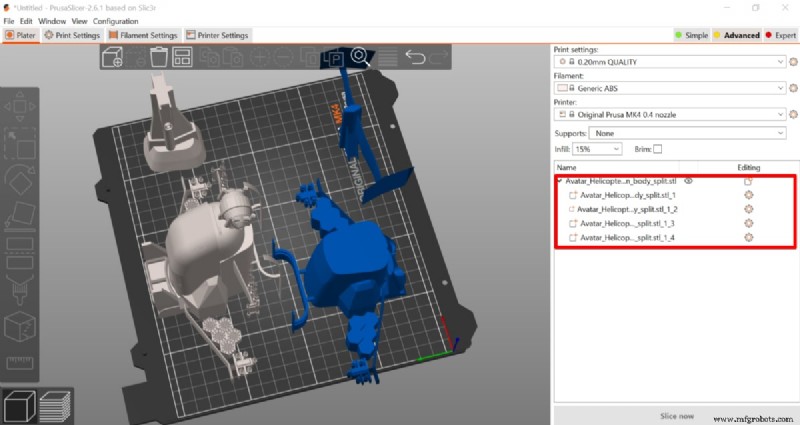Screen dimensions: 800x425
Task: Click the Paste toolbar icon
Action: click(x=233, y=57)
